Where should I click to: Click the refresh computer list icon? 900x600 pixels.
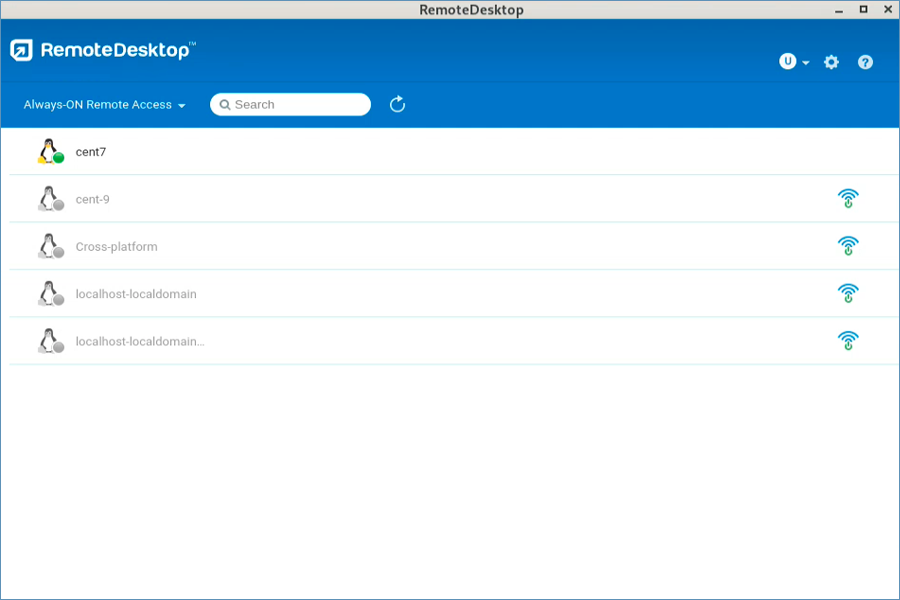click(x=397, y=104)
